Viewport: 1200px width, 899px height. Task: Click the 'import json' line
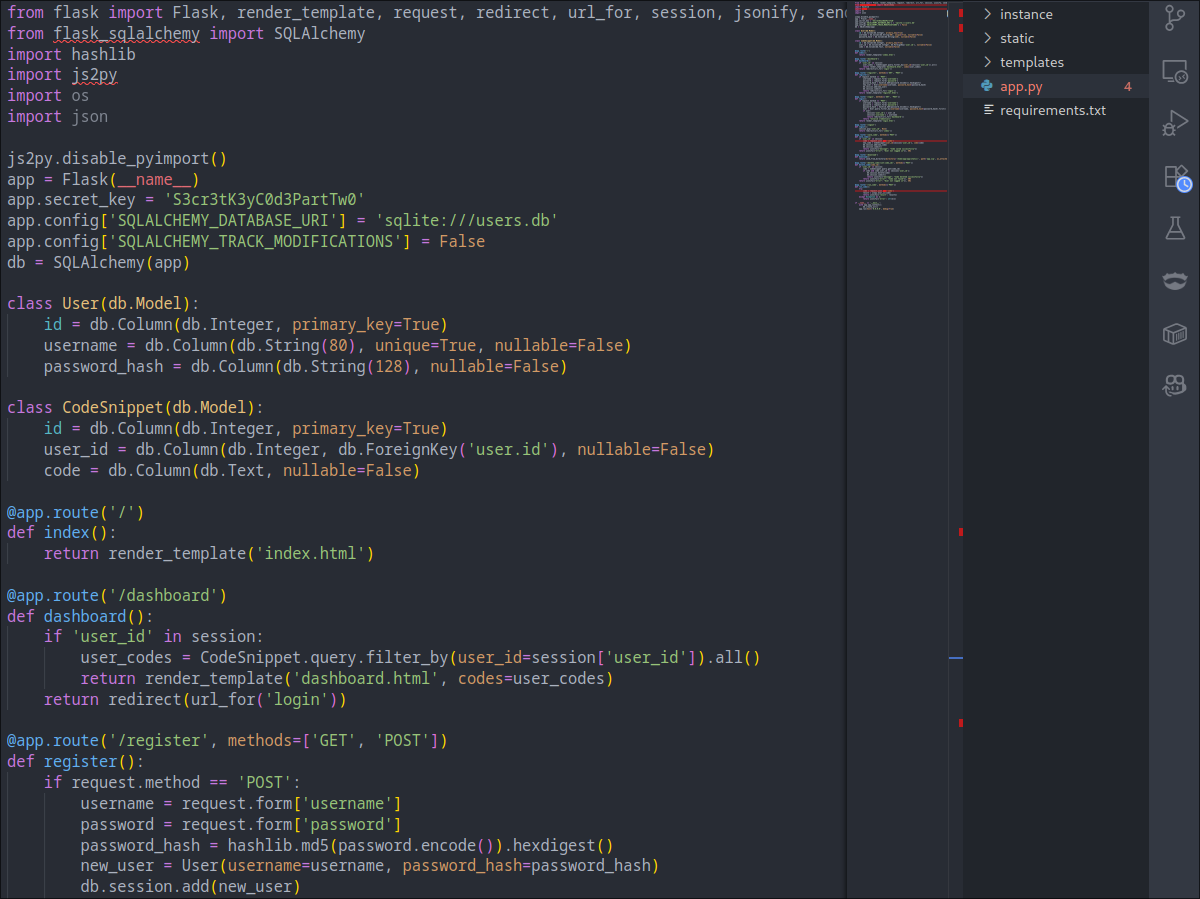click(57, 117)
